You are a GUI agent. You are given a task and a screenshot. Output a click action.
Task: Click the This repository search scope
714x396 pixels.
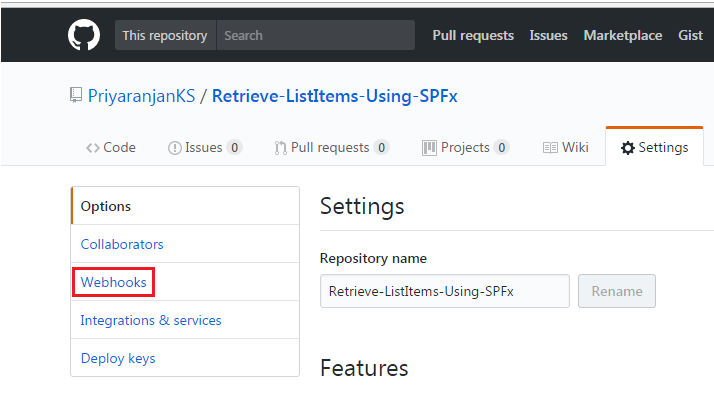(x=165, y=35)
